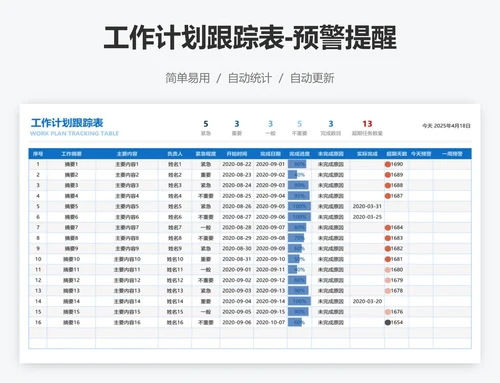
Task: Click the pink warning dot beside 1680
Action: click(x=388, y=270)
